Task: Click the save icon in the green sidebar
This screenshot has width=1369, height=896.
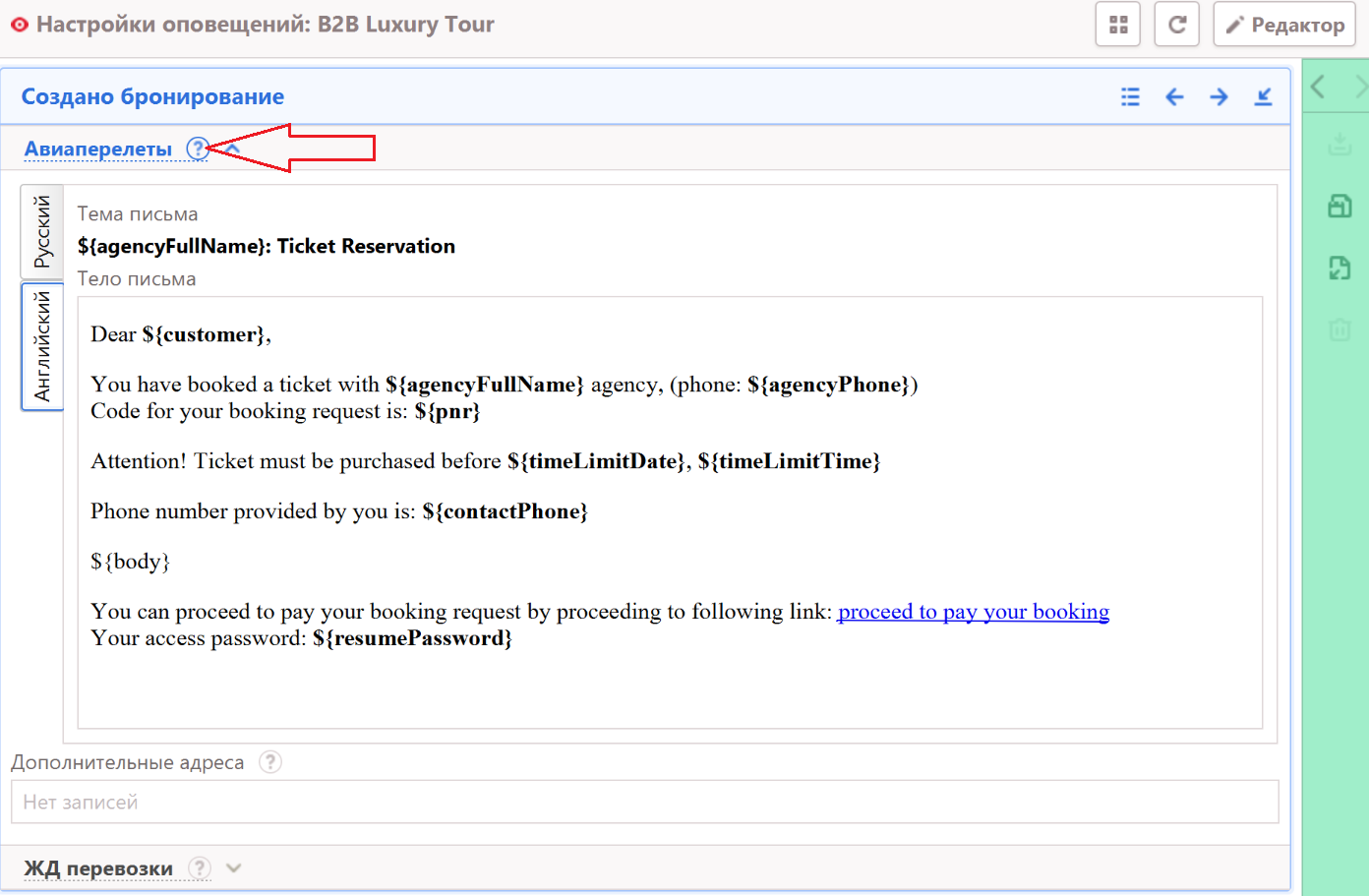Action: tap(1339, 206)
